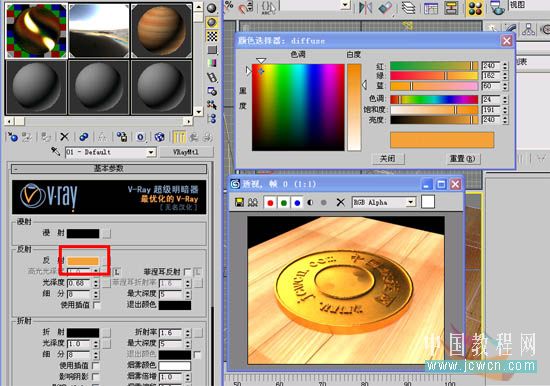Enable the 菲涅耳反射 checkbox
Screen dimensions: 550x386
click(x=187, y=272)
